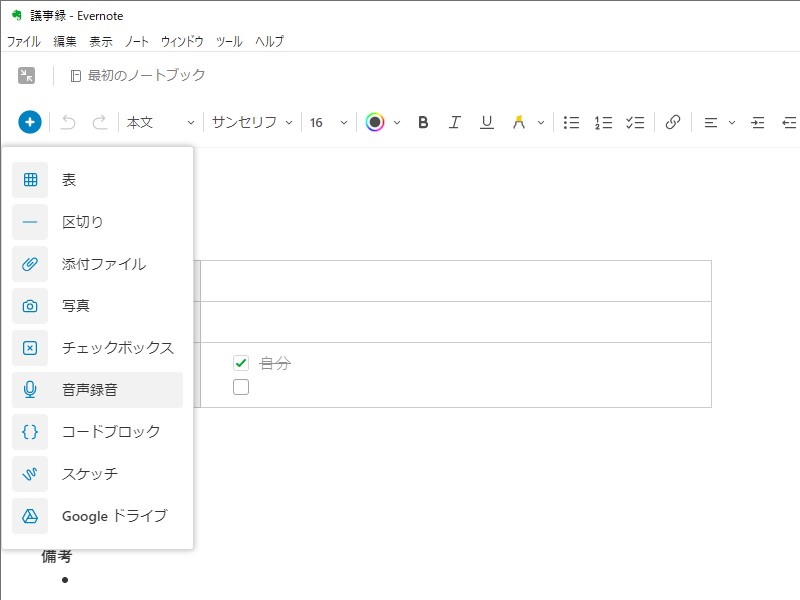Viewport: 800px width, 600px height.
Task: Insert a checklist
Action: (635, 122)
